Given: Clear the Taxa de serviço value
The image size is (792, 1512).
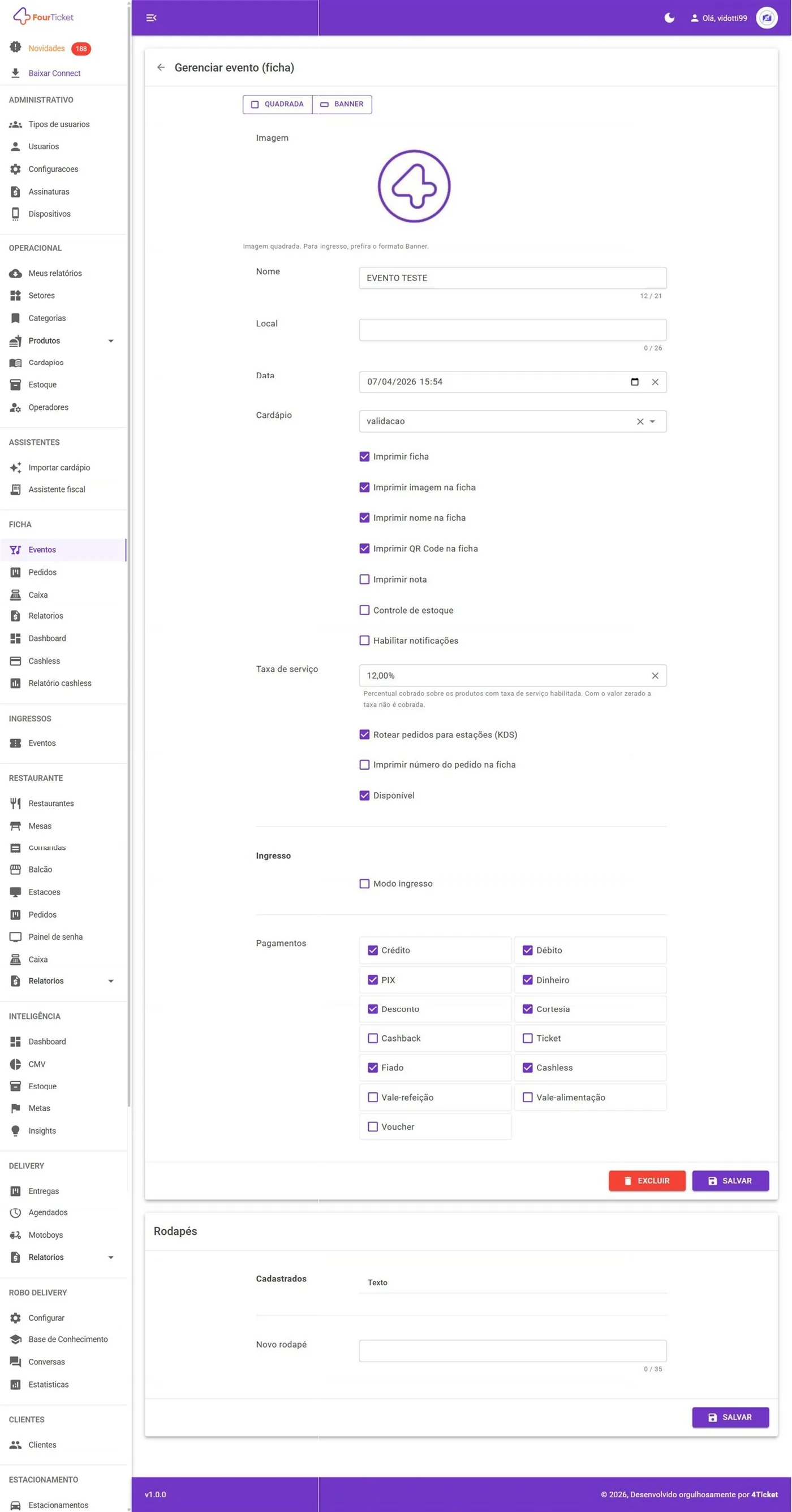Looking at the screenshot, I should (655, 676).
